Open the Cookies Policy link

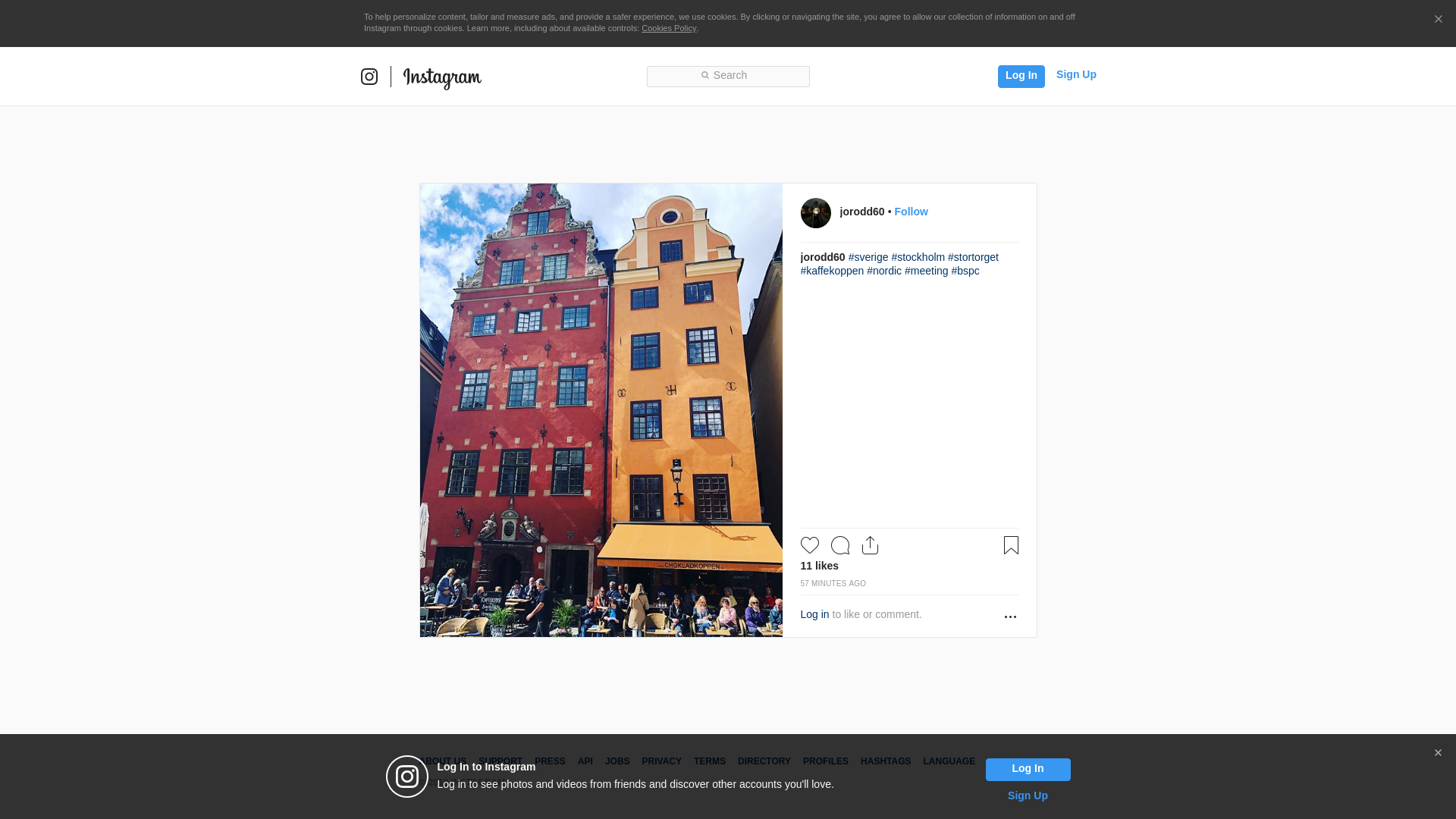click(669, 28)
